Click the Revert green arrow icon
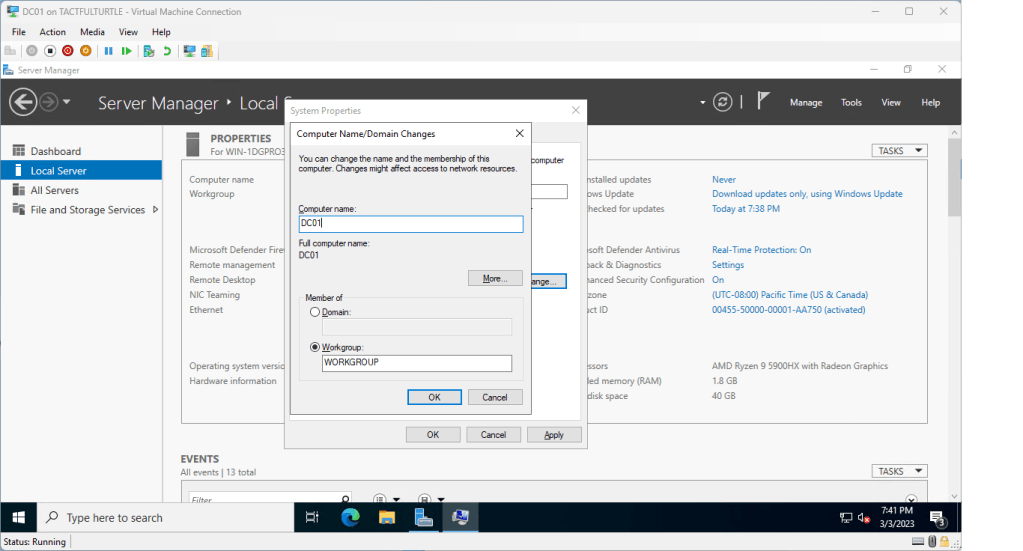1023x551 pixels. click(166, 50)
